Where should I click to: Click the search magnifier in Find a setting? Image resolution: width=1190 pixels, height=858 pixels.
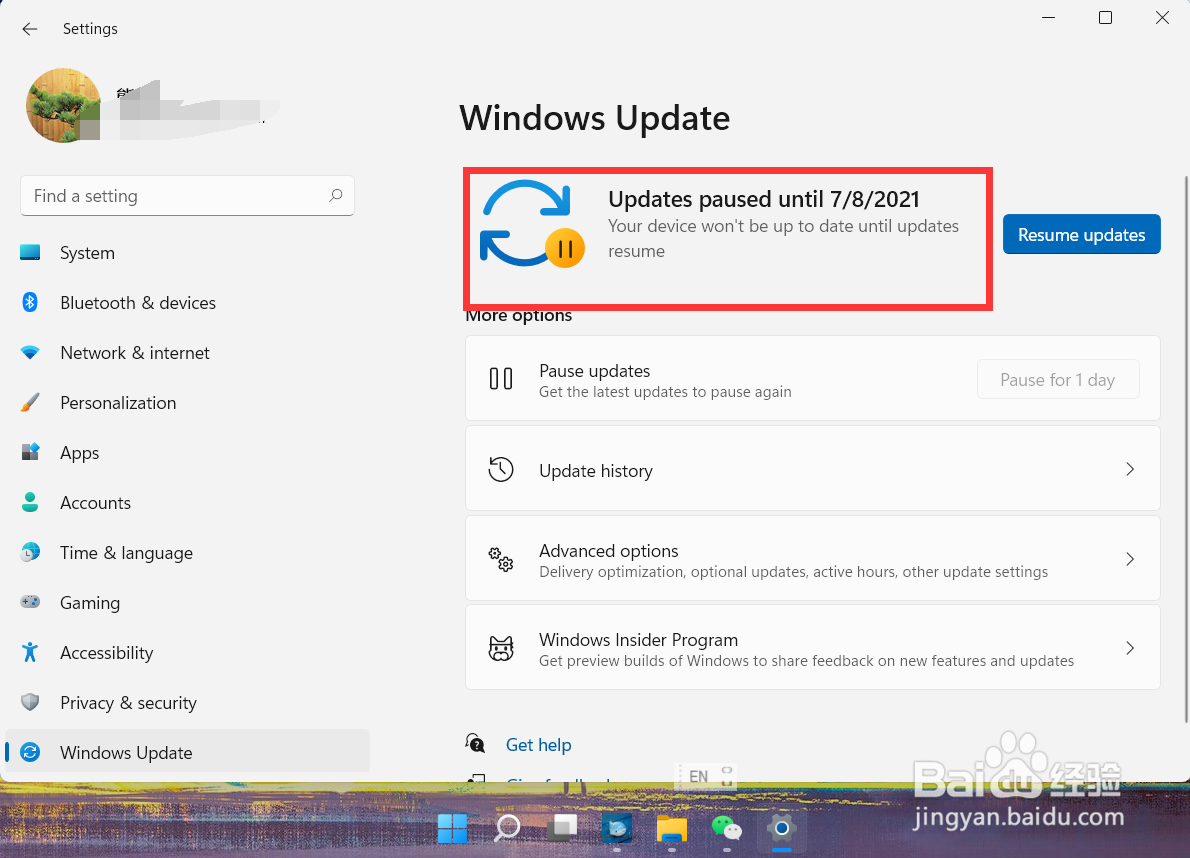(335, 196)
